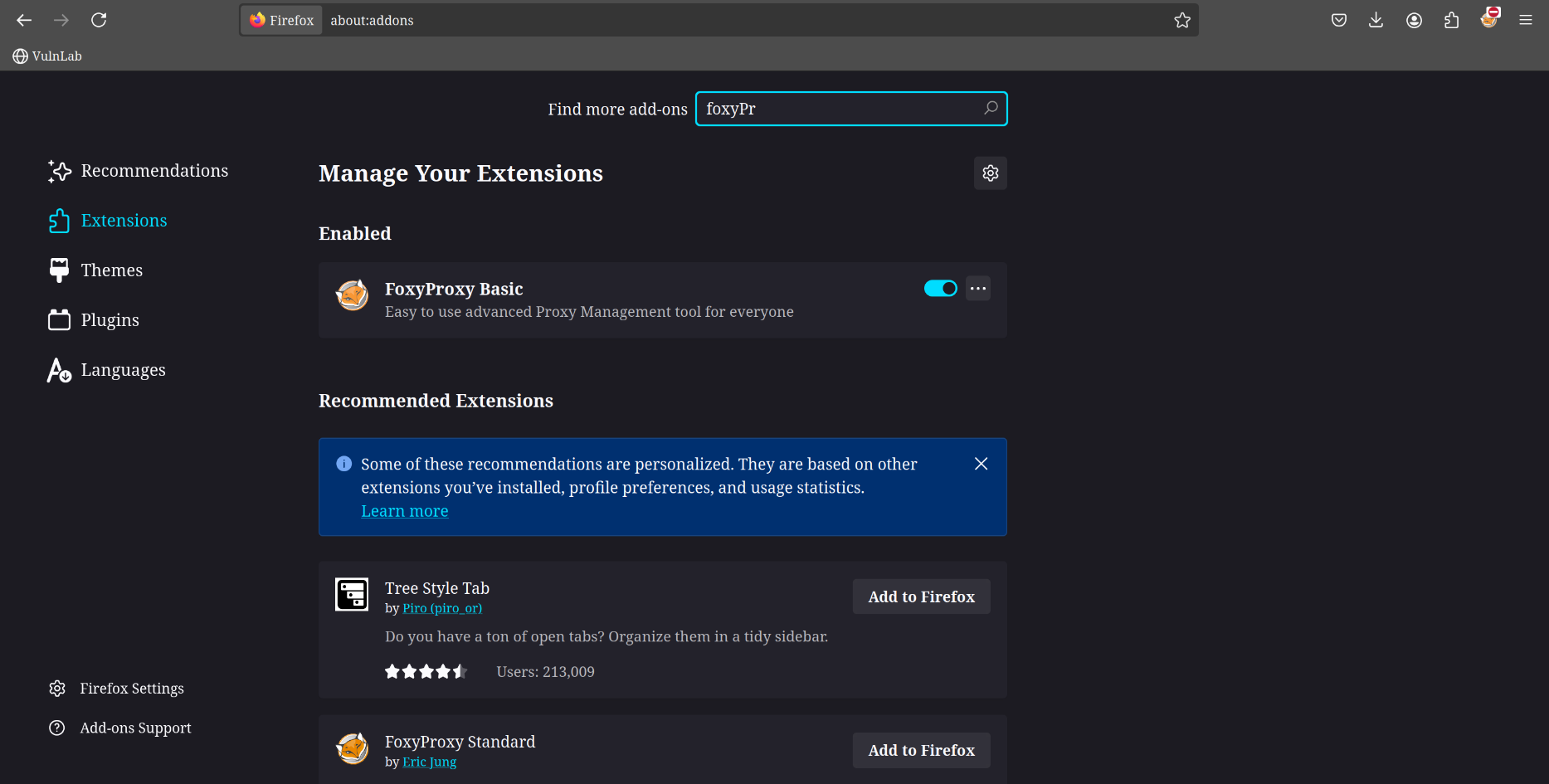This screenshot has width=1549, height=784.
Task: Switch to Languages category
Action: click(x=107, y=370)
